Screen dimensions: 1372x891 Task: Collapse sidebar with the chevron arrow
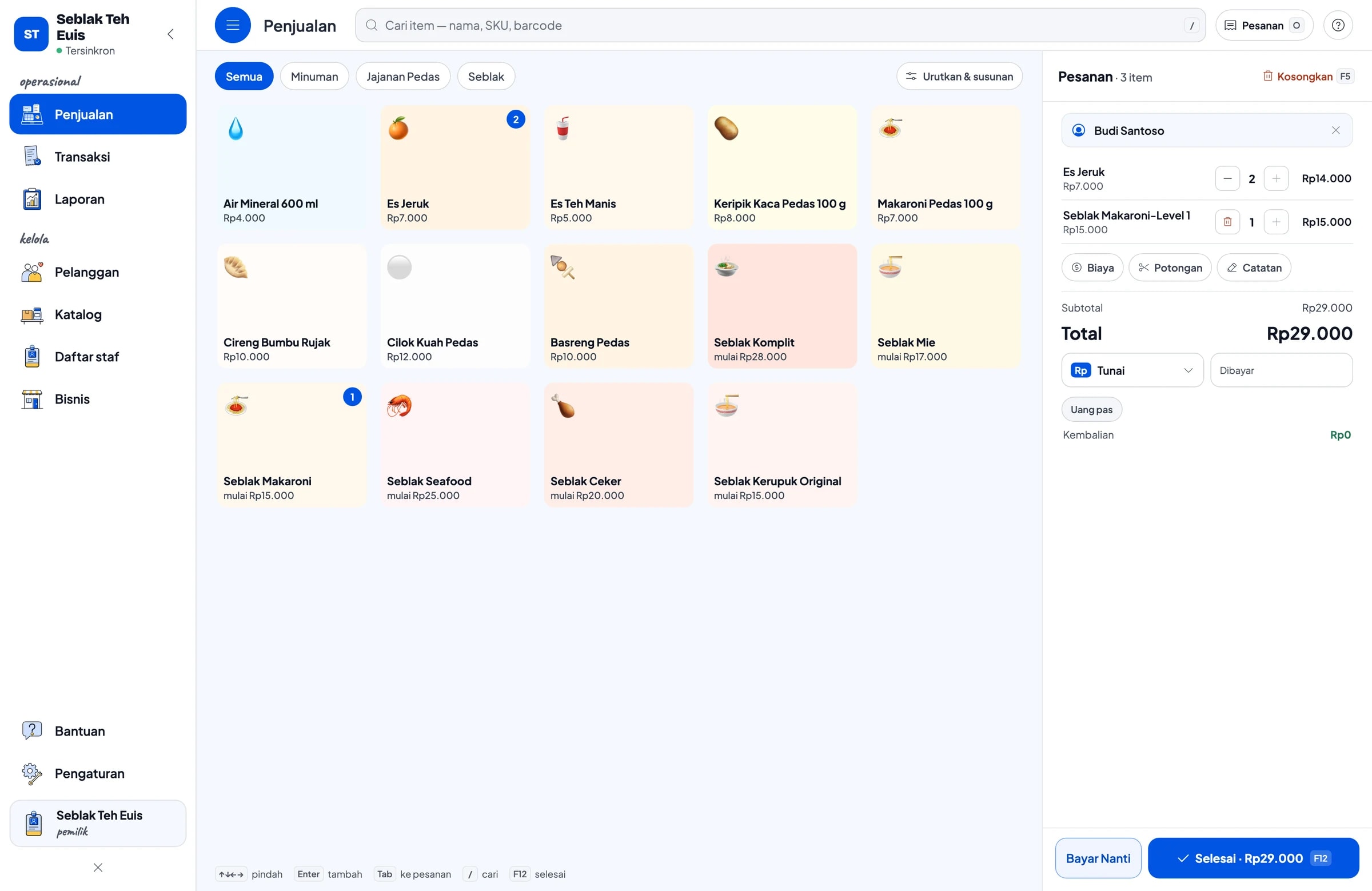coord(170,34)
